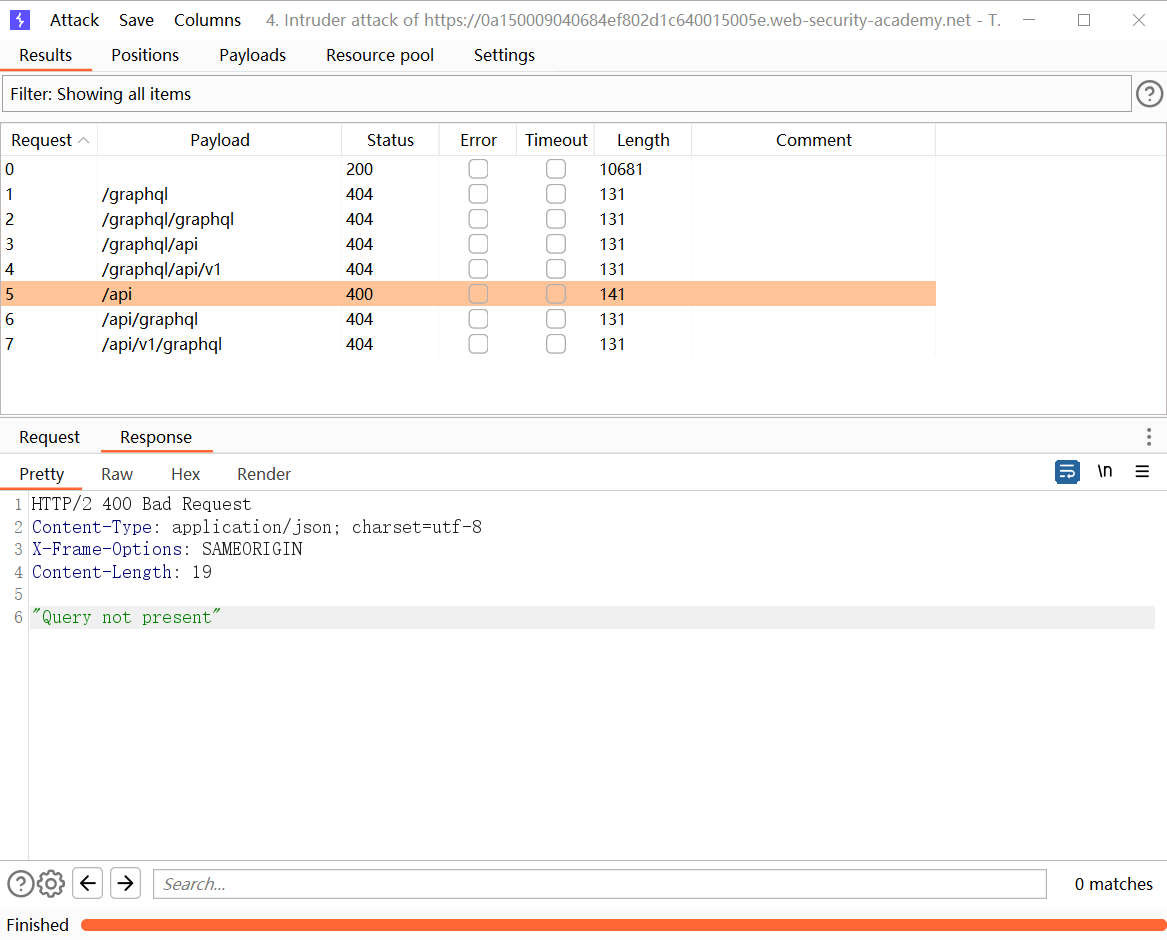Sort results by Request column header
Viewport: 1167px width, 940px height.
click(x=48, y=140)
